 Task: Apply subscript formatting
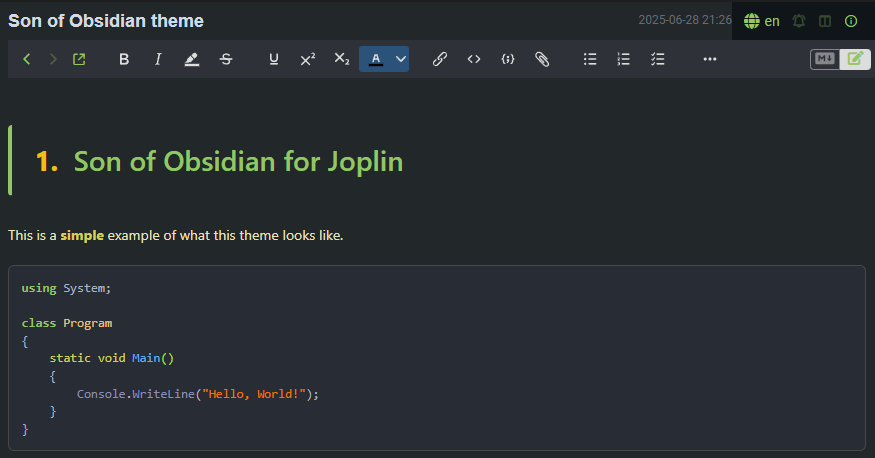342,59
